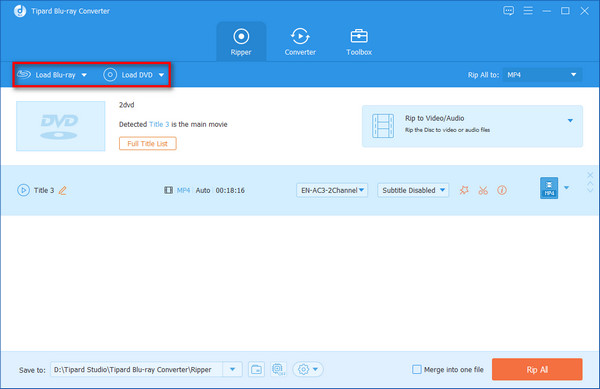Screen dimensions: 600x389
Task: Click the MP4 output format icon
Action: 549,188
